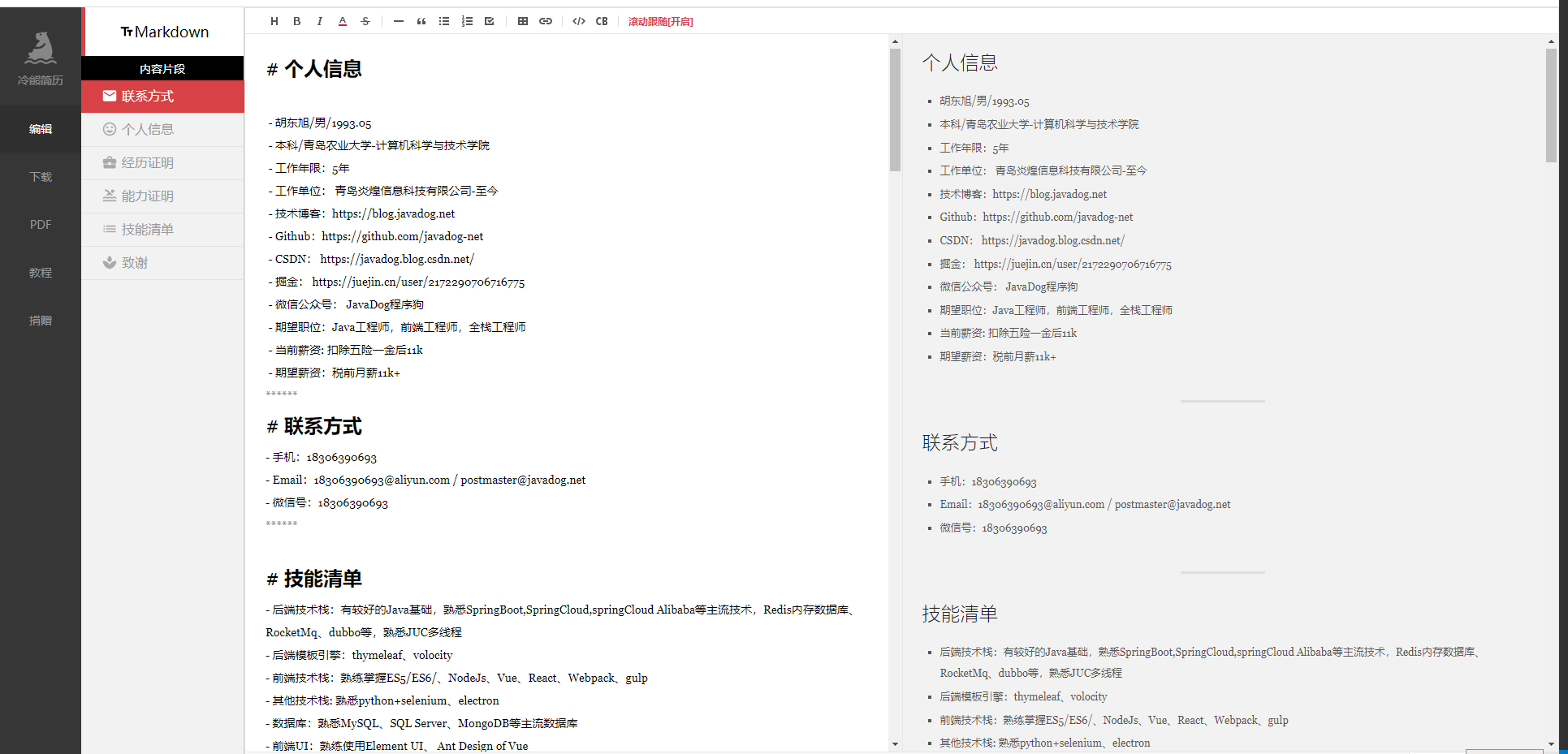The width and height of the screenshot is (1568, 754).
Task: Insert a table with the grid icon
Action: 523,21
